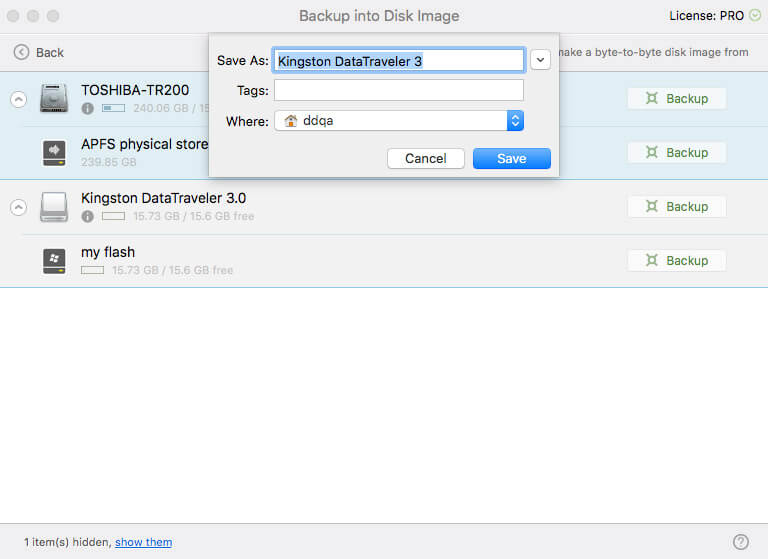Expand the save dialog with chevron button
768x559 pixels.
tap(540, 60)
